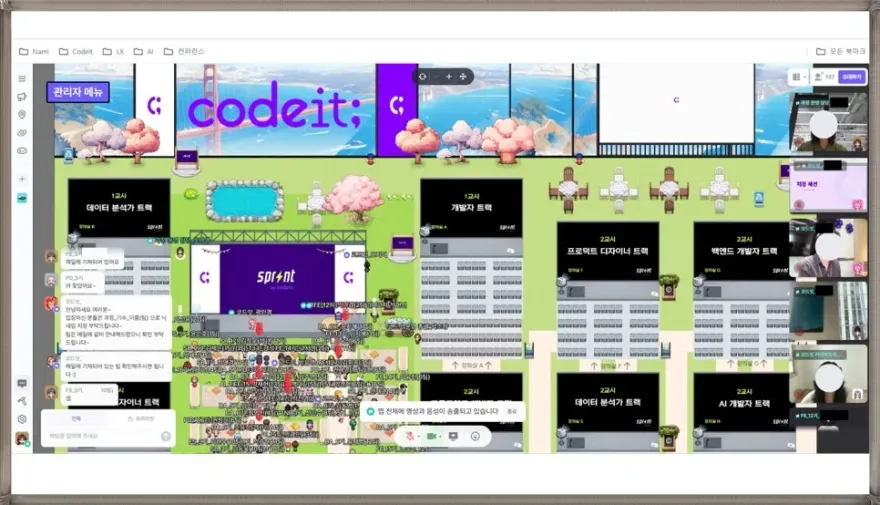
Task: Send the chat message with round send button
Action: (x=166, y=436)
